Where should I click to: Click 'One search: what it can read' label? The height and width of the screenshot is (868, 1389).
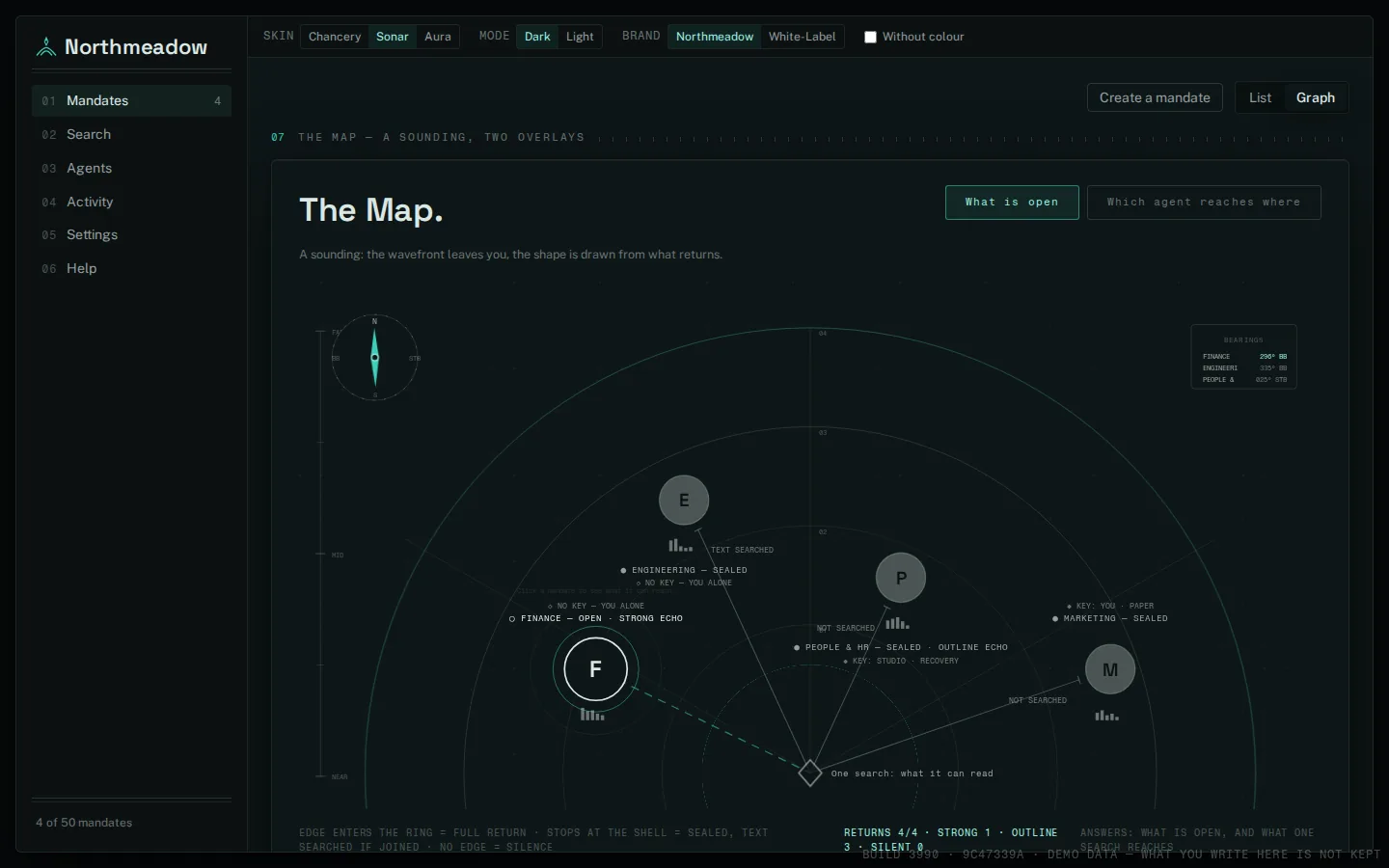click(x=912, y=773)
